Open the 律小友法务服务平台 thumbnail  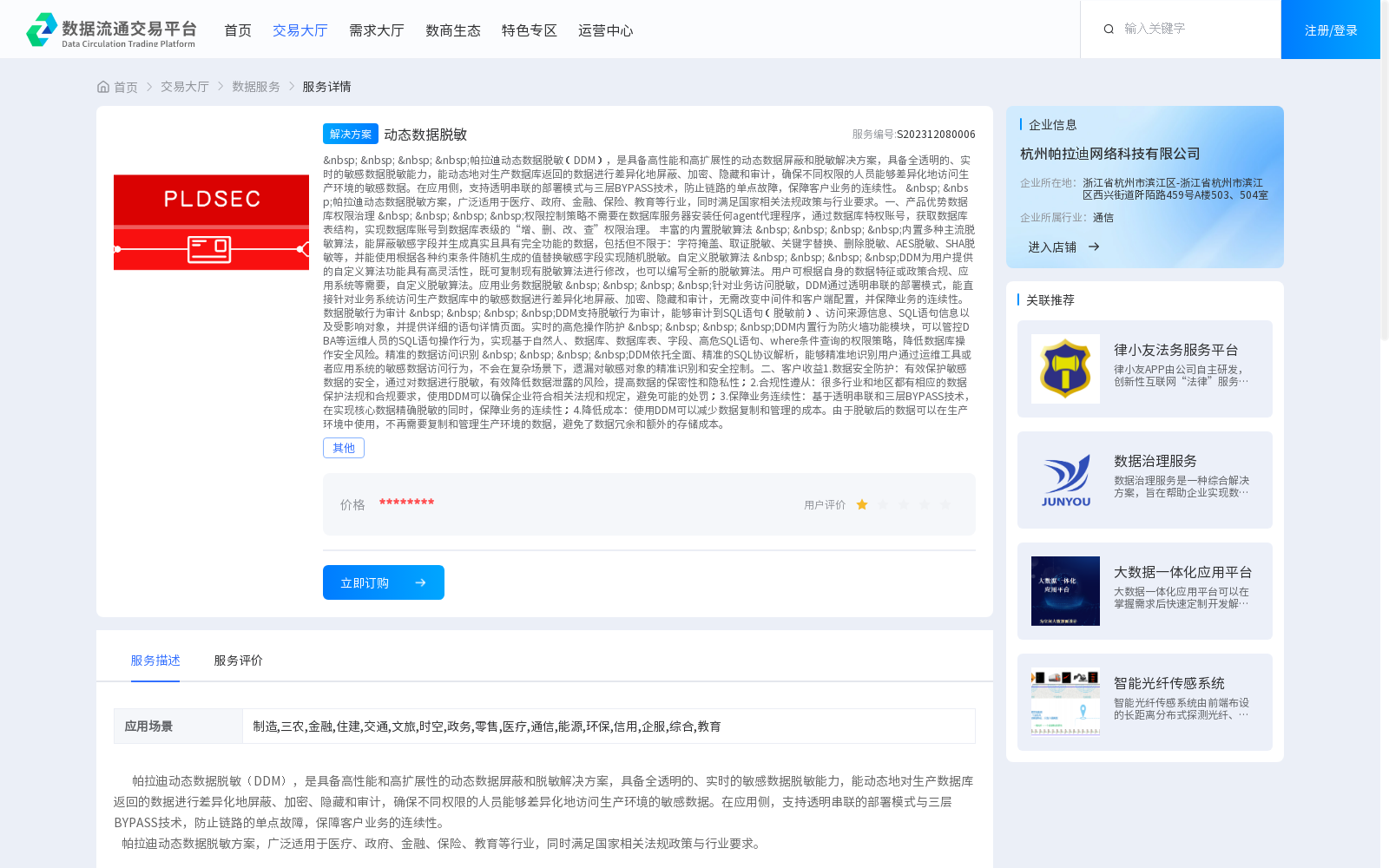click(1065, 369)
